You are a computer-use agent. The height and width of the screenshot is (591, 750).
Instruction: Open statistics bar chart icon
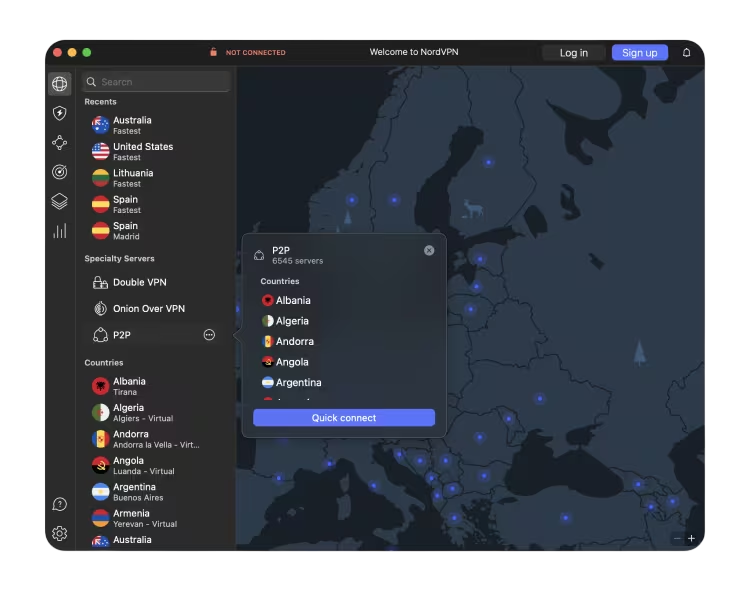(59, 231)
